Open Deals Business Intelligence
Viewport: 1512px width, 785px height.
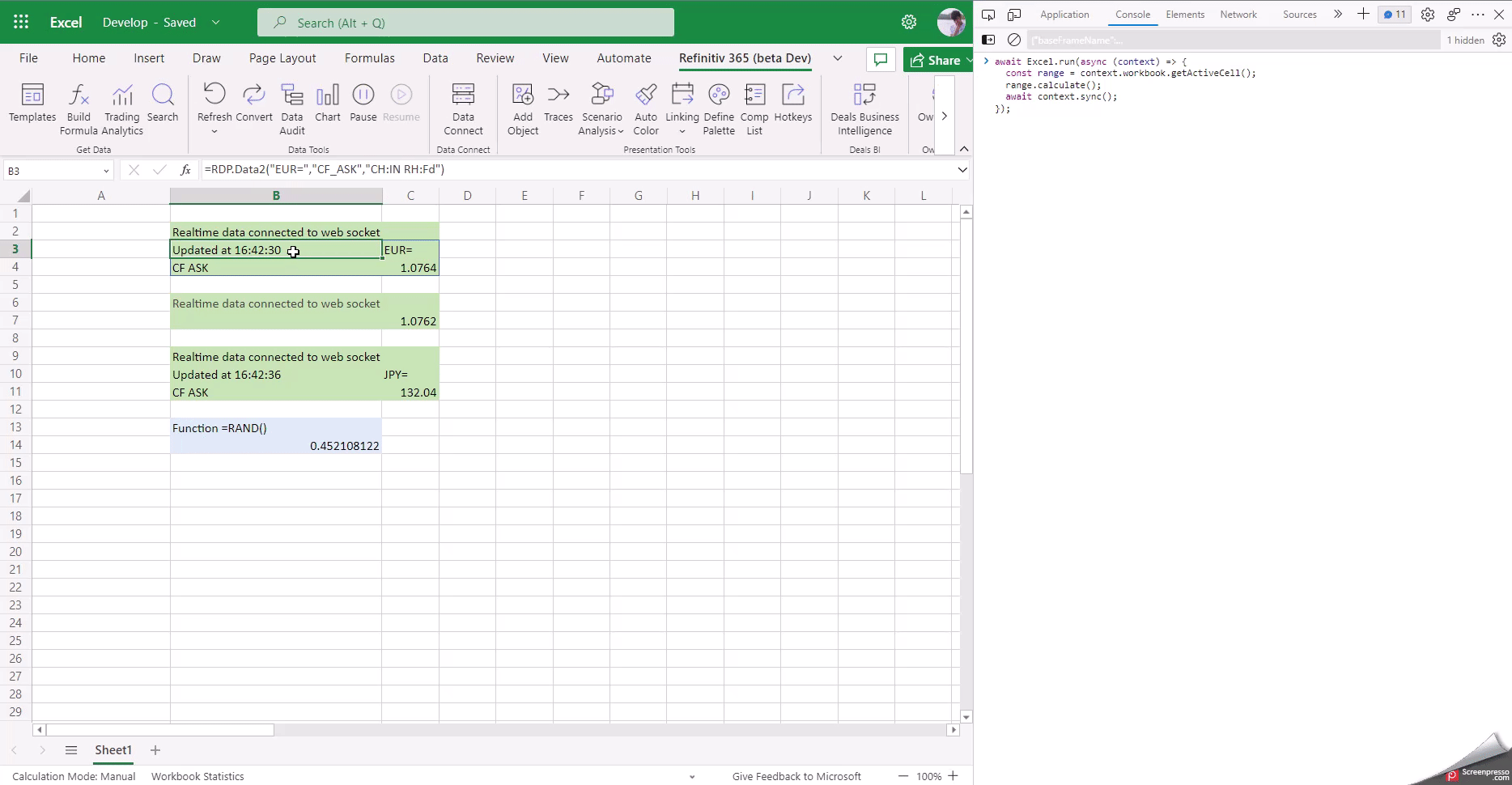tap(864, 109)
